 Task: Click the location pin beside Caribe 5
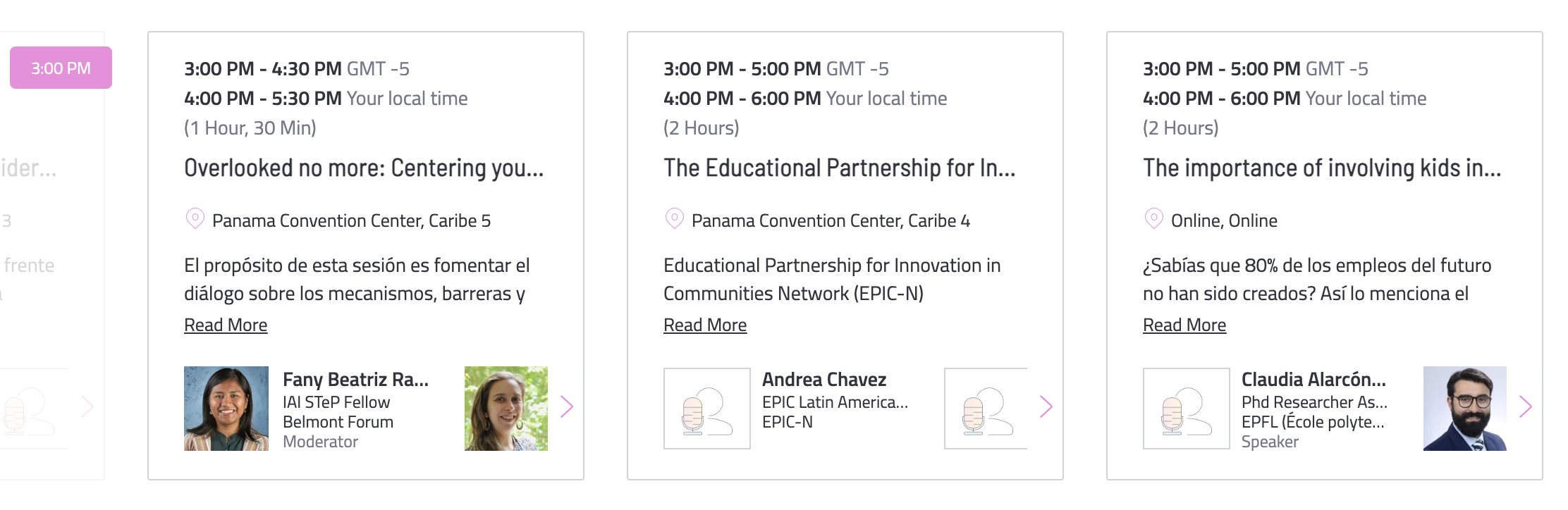coord(195,219)
